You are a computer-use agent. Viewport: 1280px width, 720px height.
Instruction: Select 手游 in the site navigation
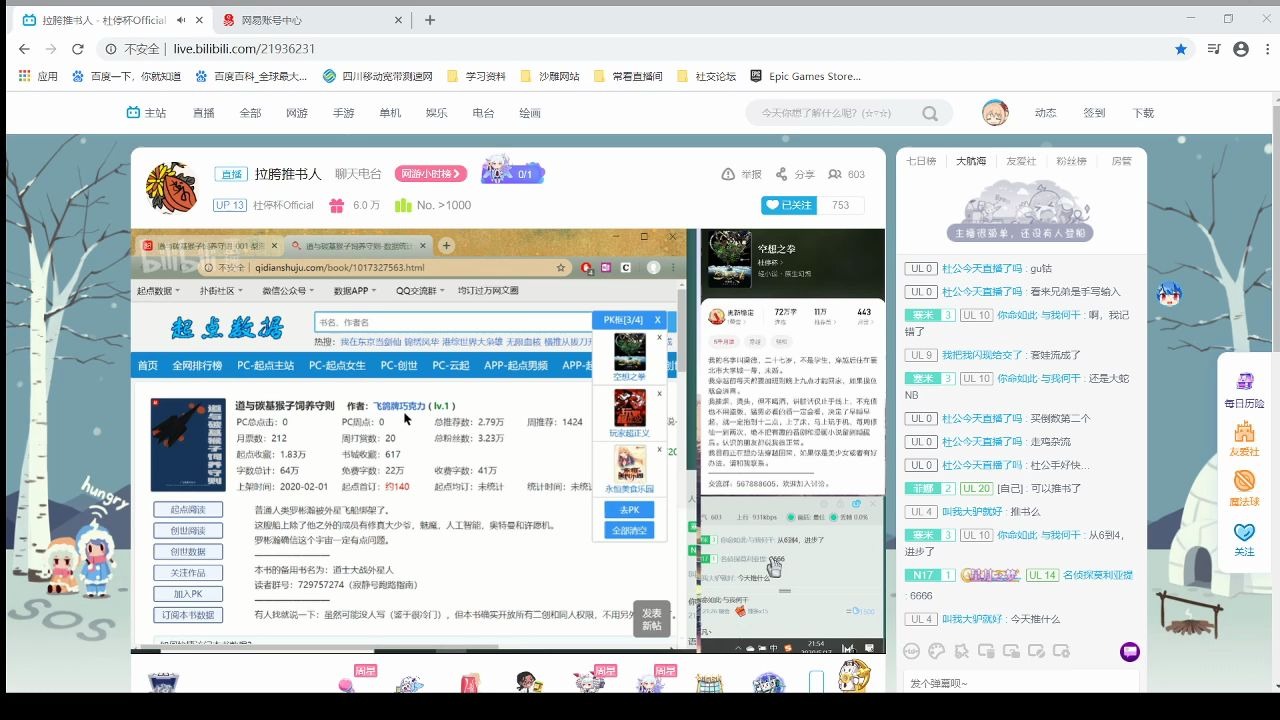pos(344,113)
